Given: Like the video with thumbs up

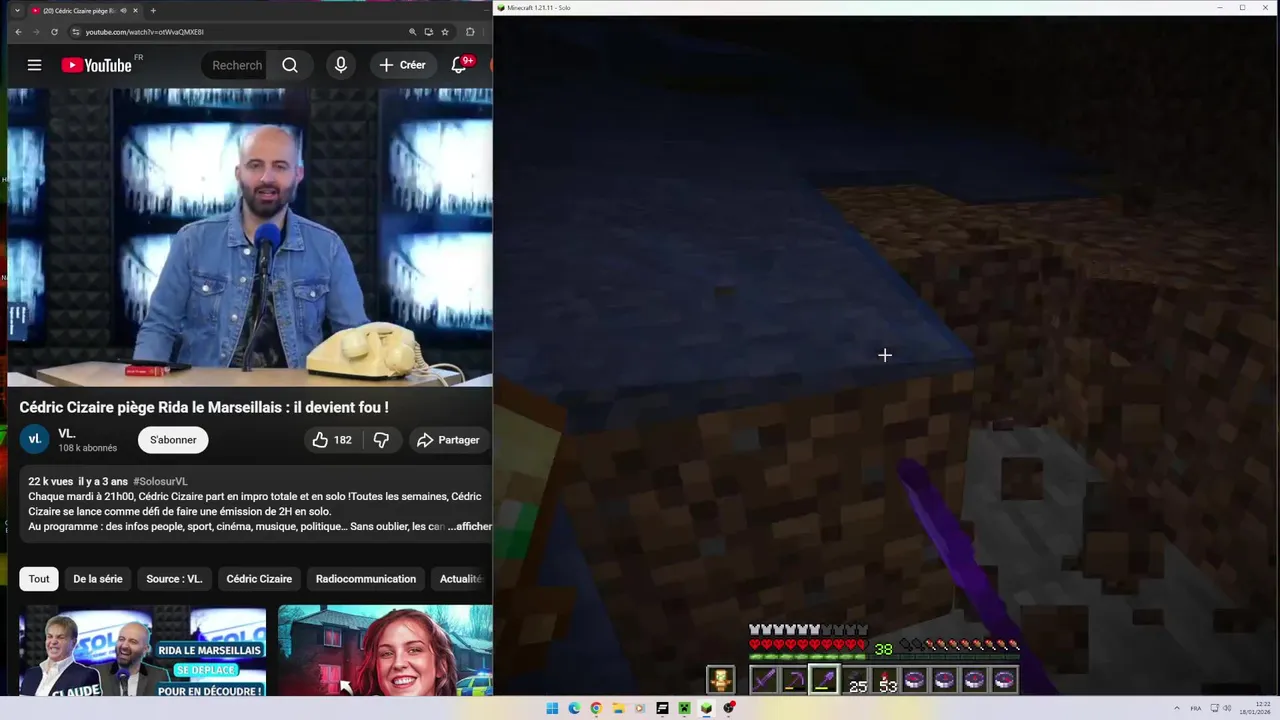Looking at the screenshot, I should point(332,440).
